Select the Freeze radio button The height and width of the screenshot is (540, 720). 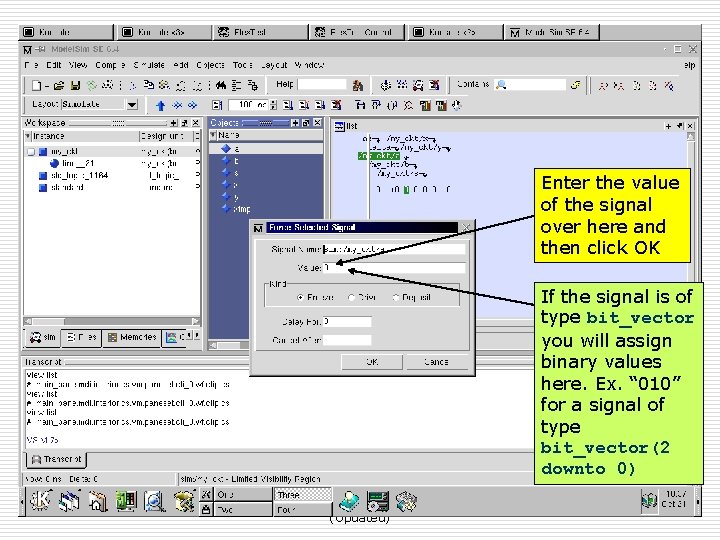coord(300,298)
